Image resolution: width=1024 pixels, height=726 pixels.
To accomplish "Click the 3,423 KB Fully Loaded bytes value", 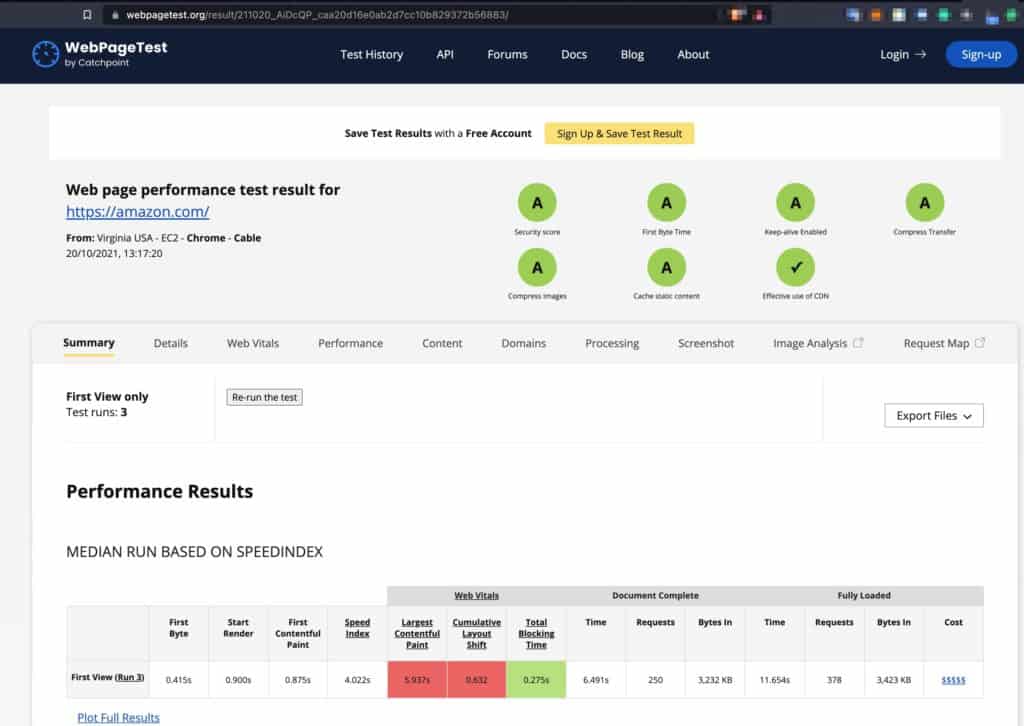I will coord(893,680).
